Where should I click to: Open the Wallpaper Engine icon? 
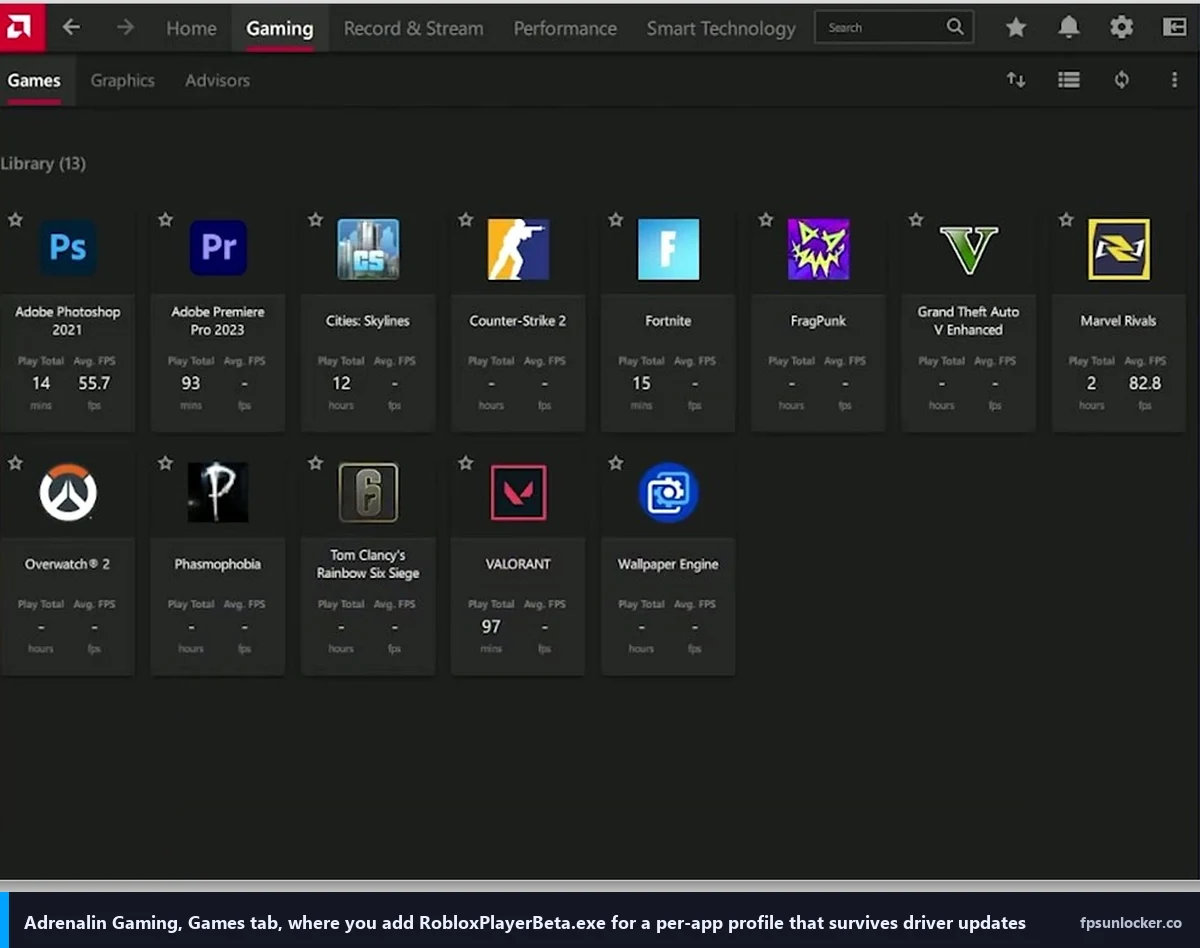668,492
